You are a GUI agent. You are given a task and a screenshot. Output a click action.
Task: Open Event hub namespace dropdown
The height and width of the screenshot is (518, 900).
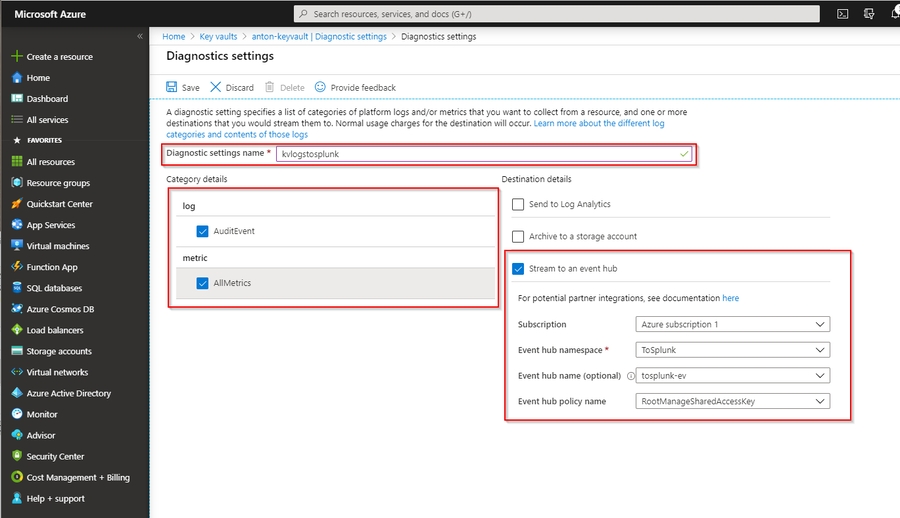click(x=732, y=350)
